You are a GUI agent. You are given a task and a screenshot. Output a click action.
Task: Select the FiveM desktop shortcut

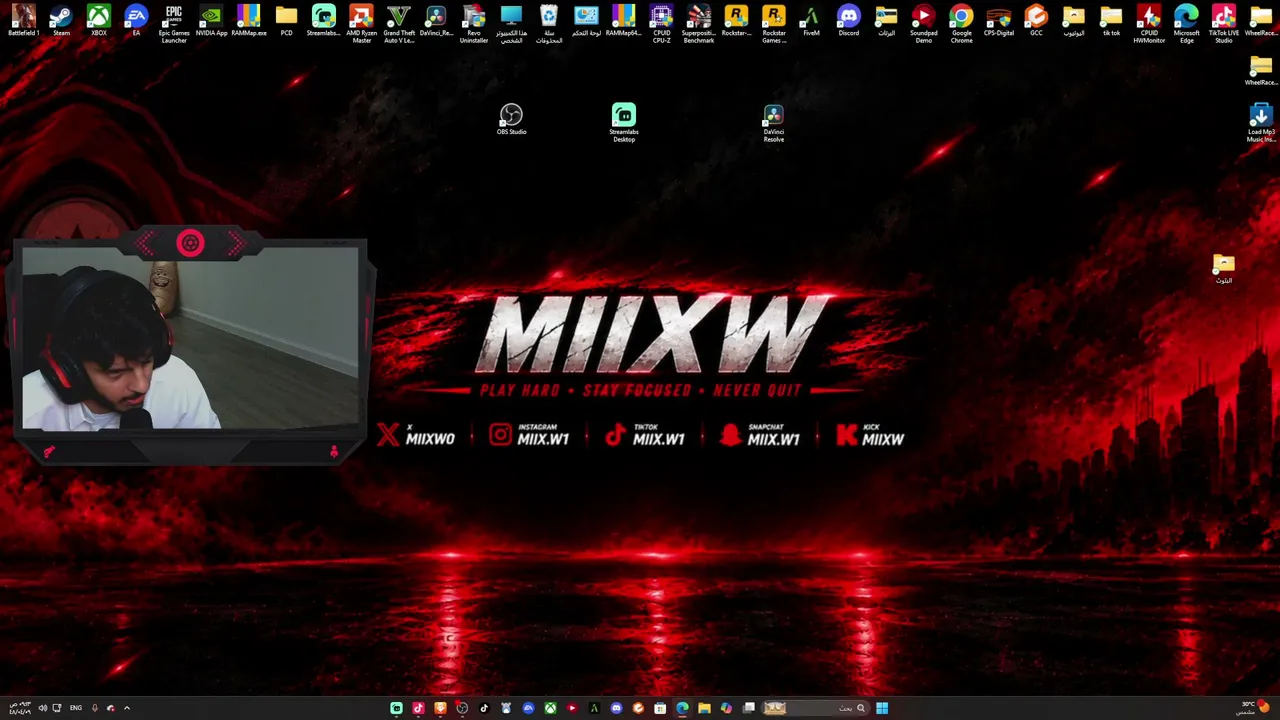pyautogui.click(x=811, y=21)
